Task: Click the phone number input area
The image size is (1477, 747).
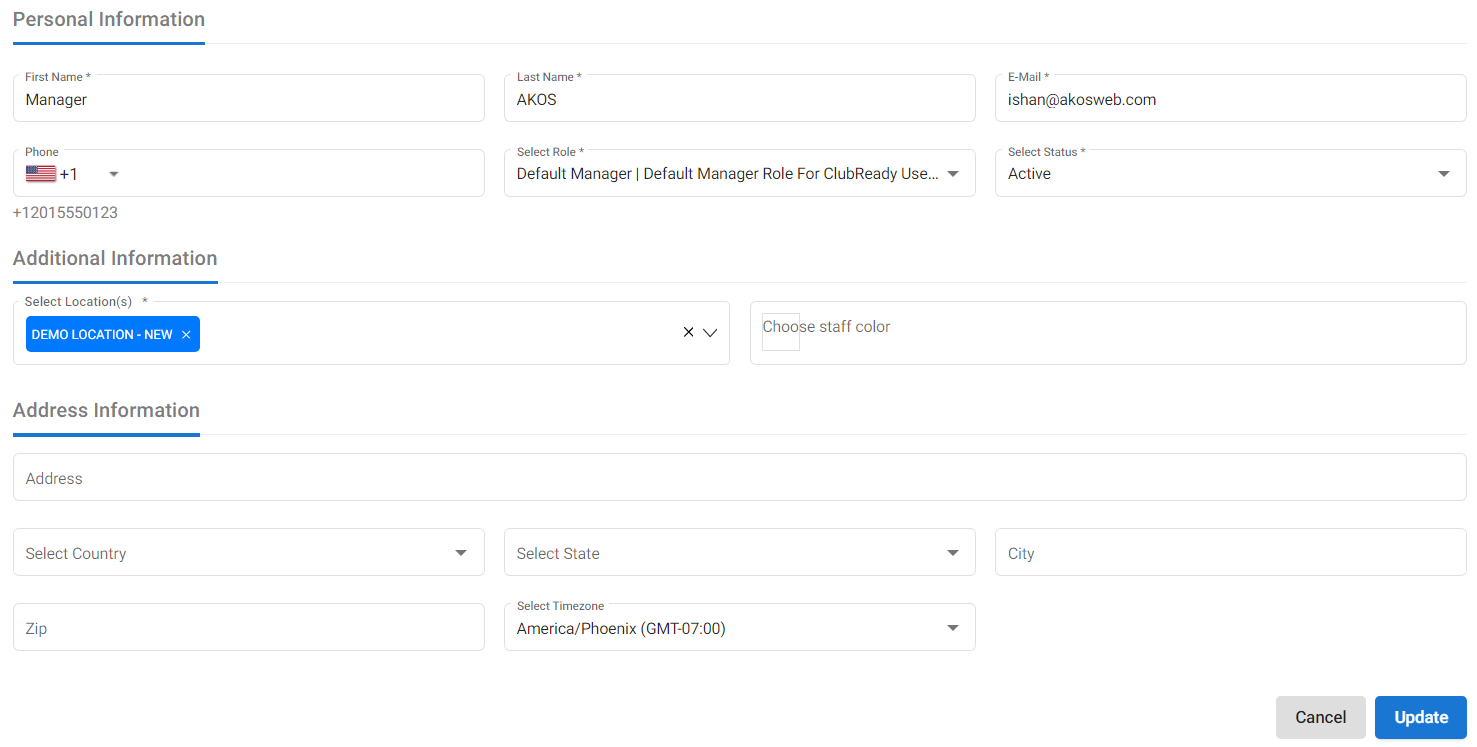Action: 300,174
